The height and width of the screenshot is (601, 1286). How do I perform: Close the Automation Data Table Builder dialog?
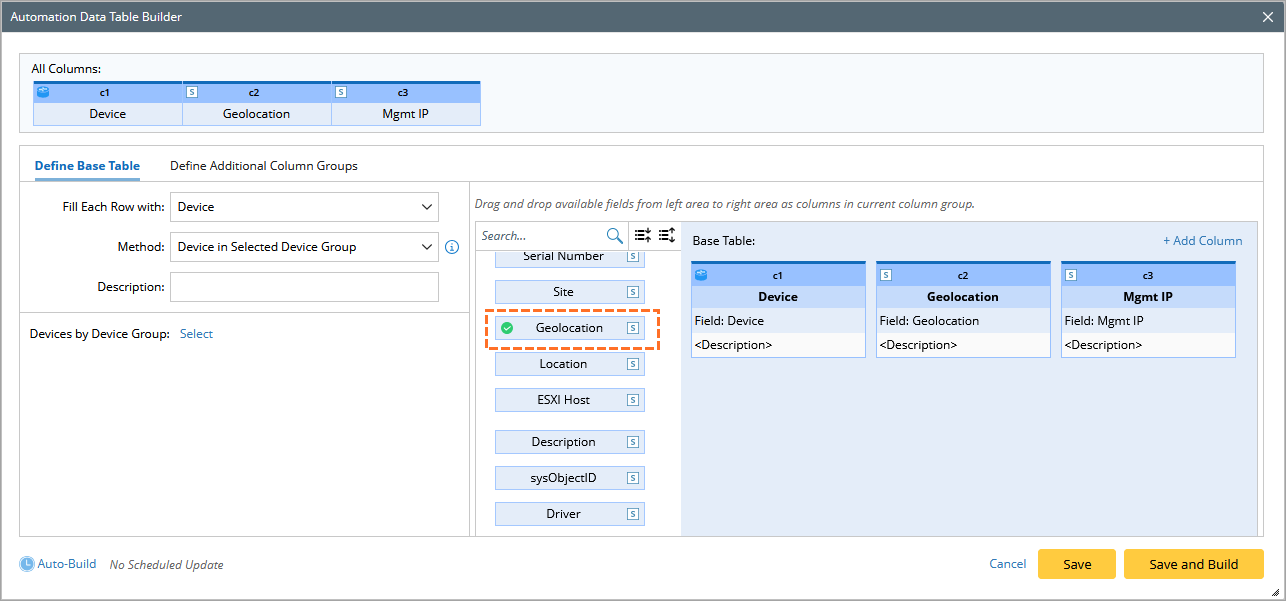1269,17
